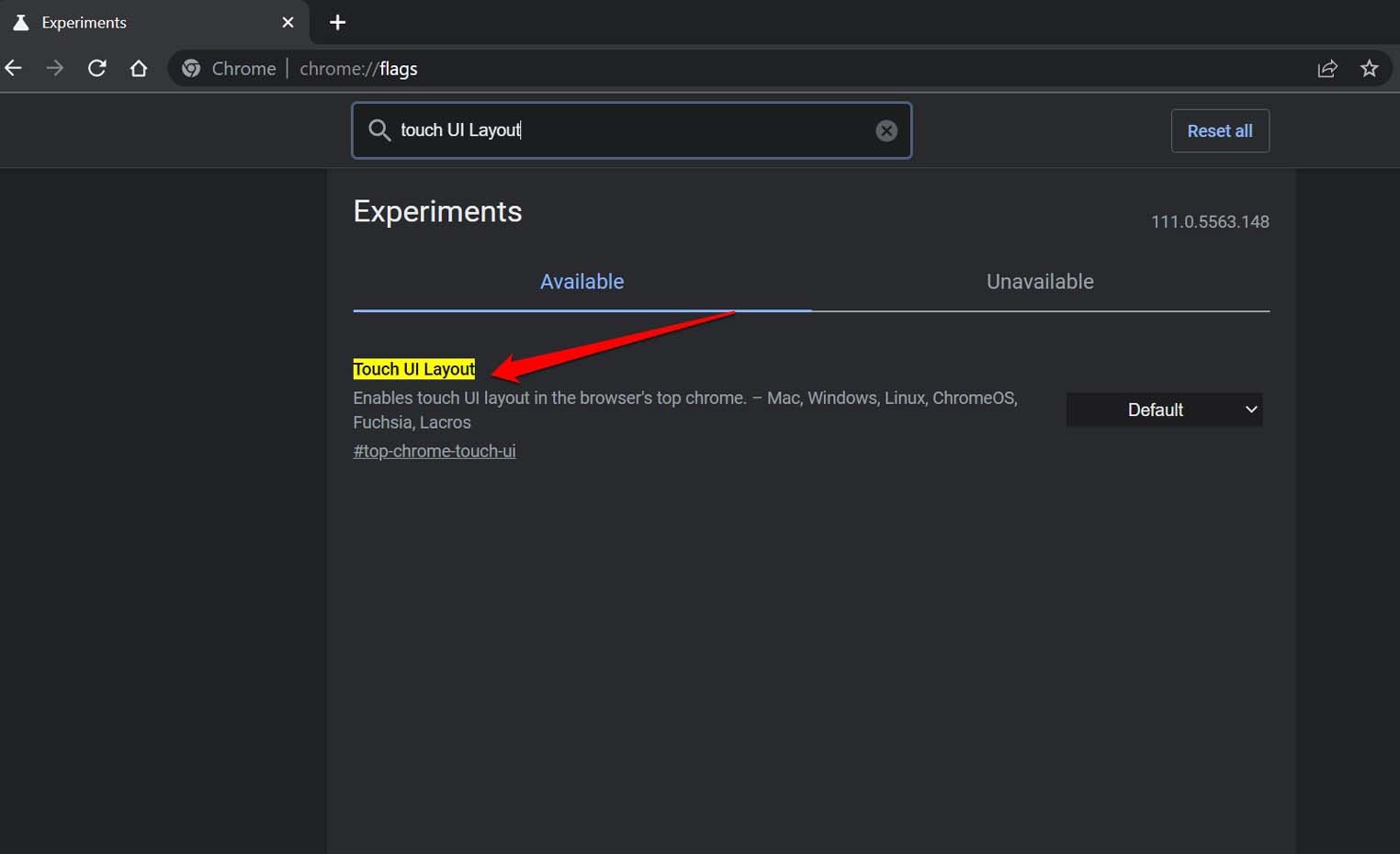Select the highlighted Touch UI Layout title
The width and height of the screenshot is (1400, 854).
[414, 369]
